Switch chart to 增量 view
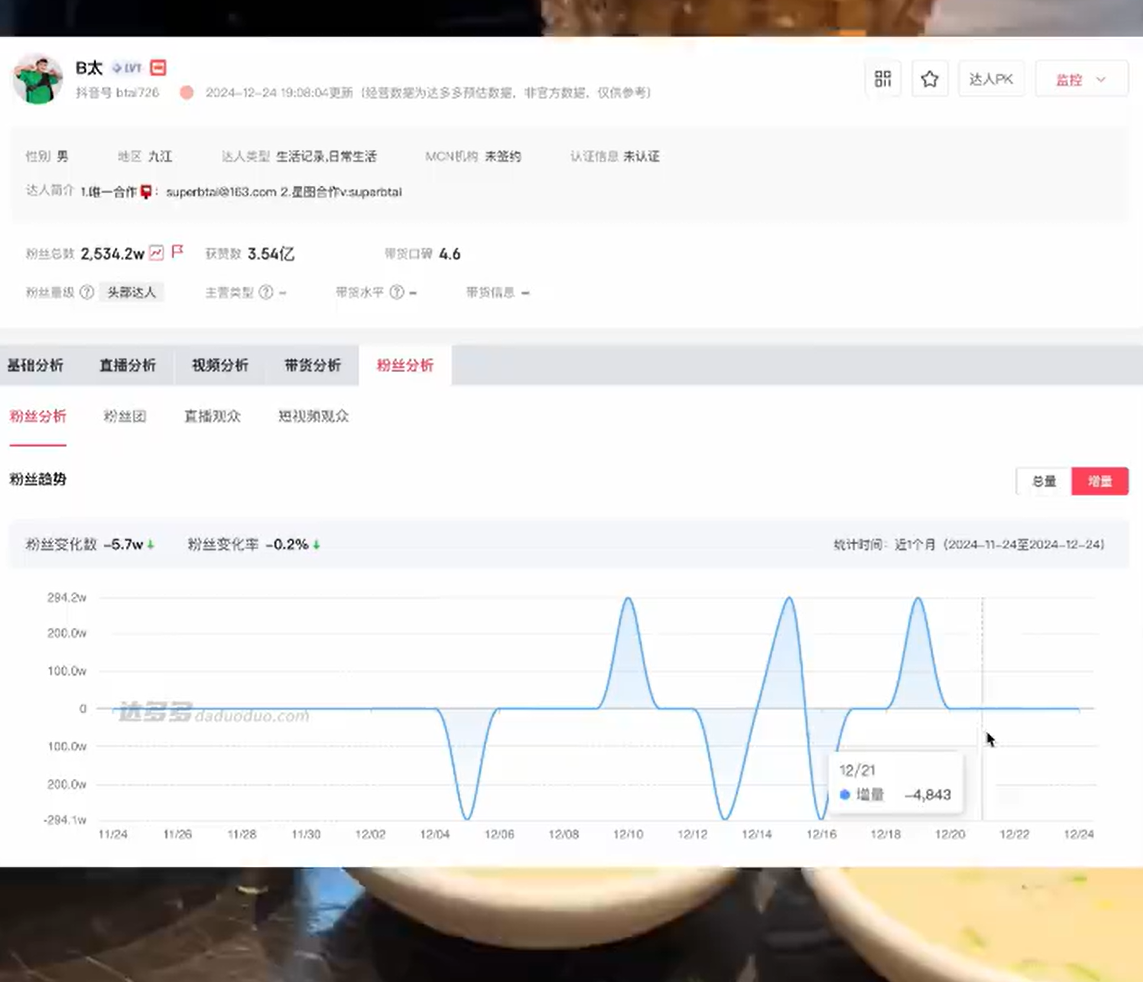This screenshot has width=1143, height=982. pyautogui.click(x=1100, y=481)
